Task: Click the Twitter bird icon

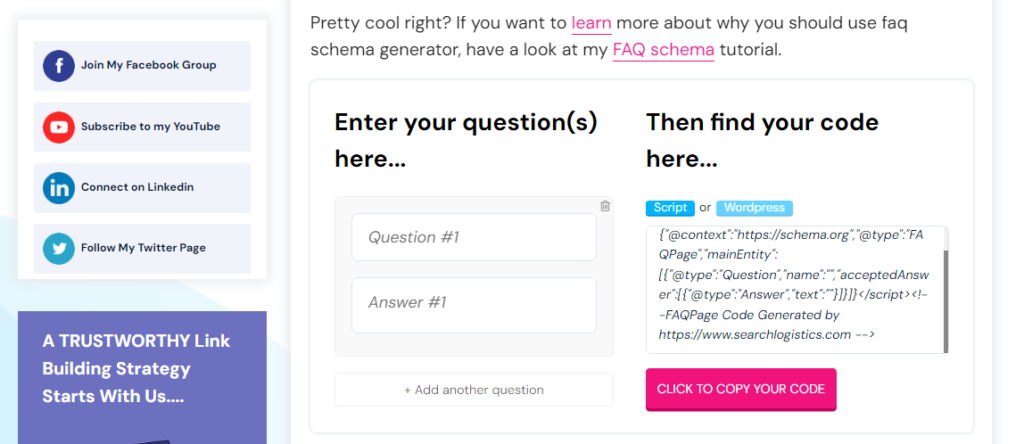Action: (x=59, y=248)
